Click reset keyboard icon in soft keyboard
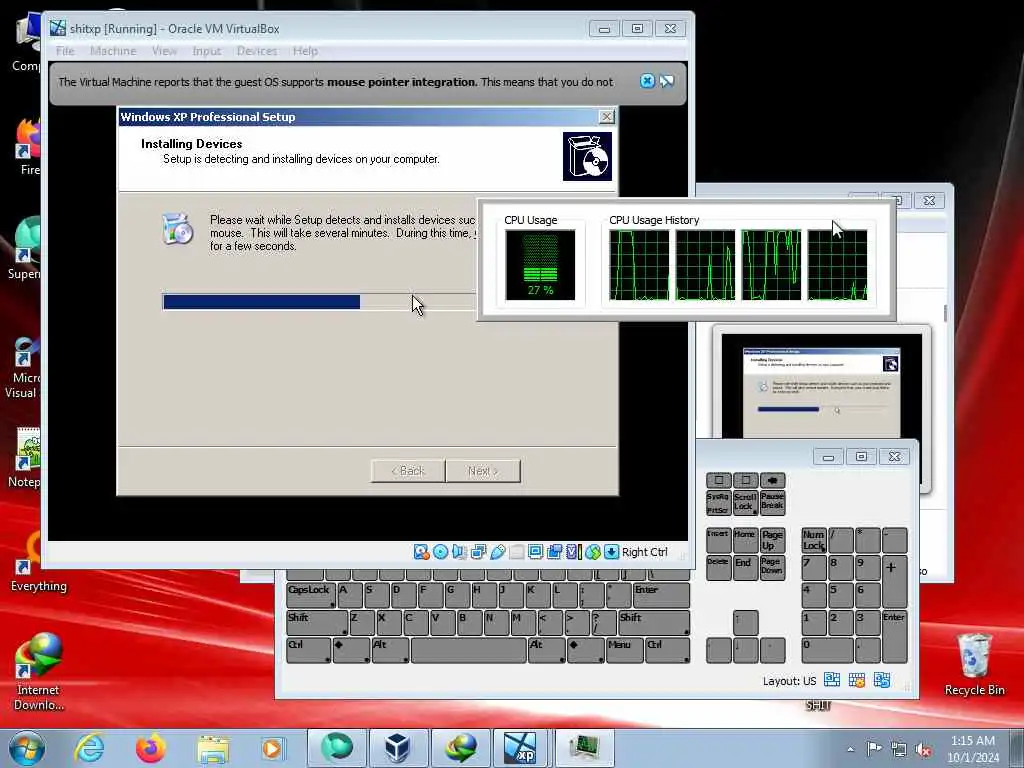Viewport: 1024px width, 768px height. [882, 680]
